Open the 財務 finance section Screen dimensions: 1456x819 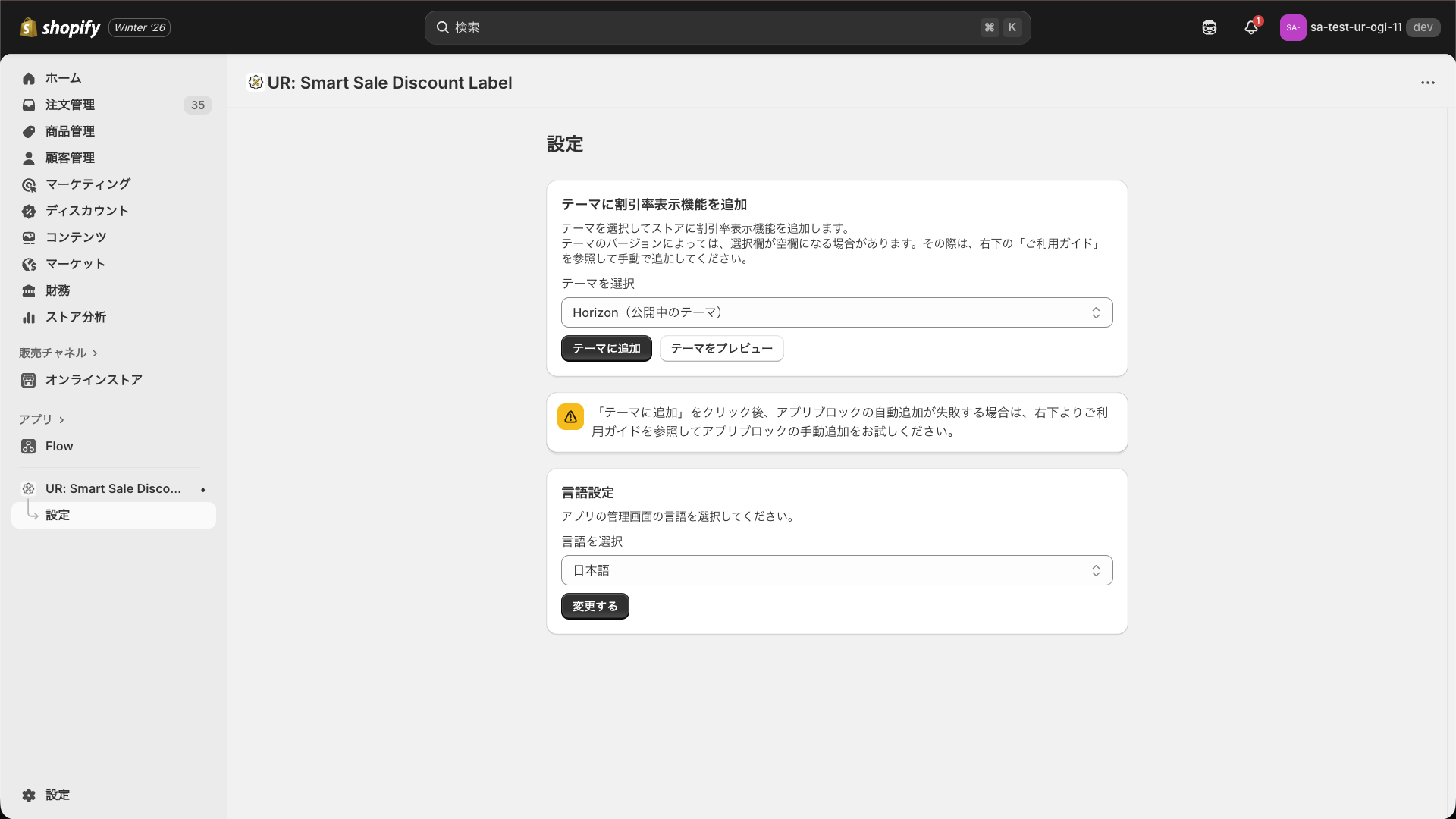point(56,290)
